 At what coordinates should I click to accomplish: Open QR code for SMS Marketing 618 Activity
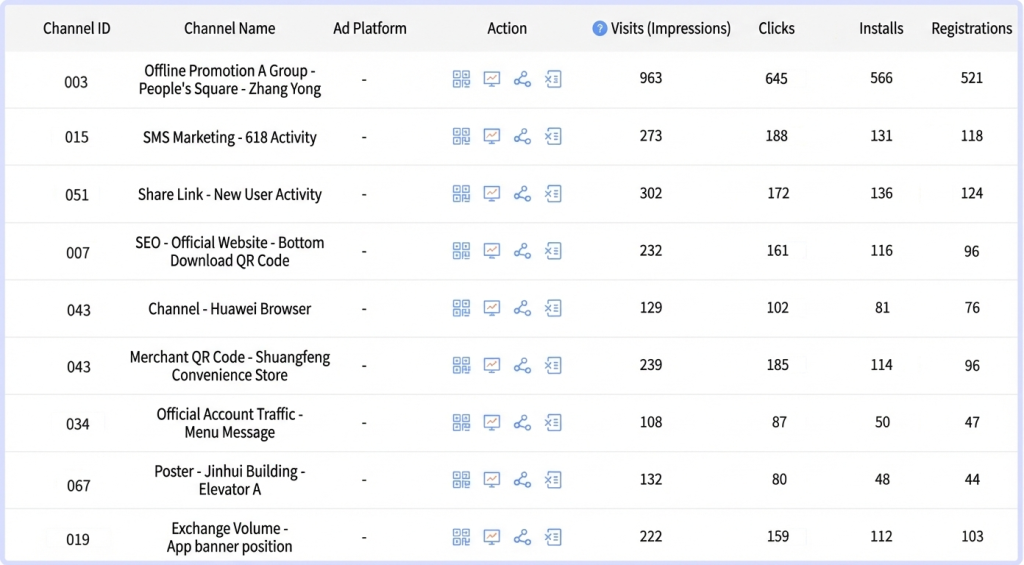click(x=461, y=136)
